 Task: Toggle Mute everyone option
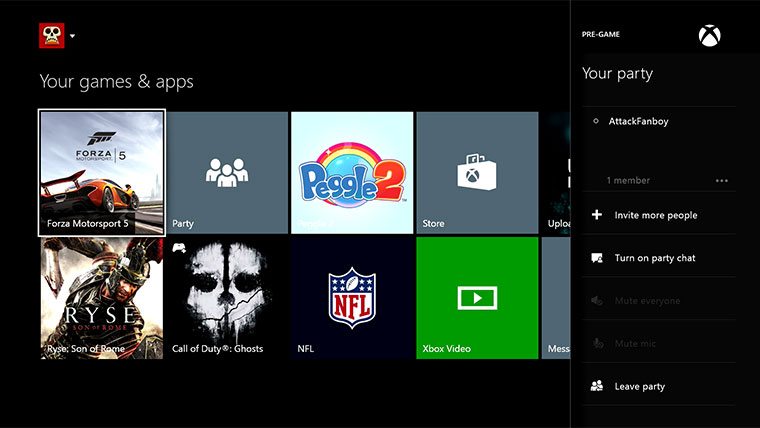[x=646, y=301]
